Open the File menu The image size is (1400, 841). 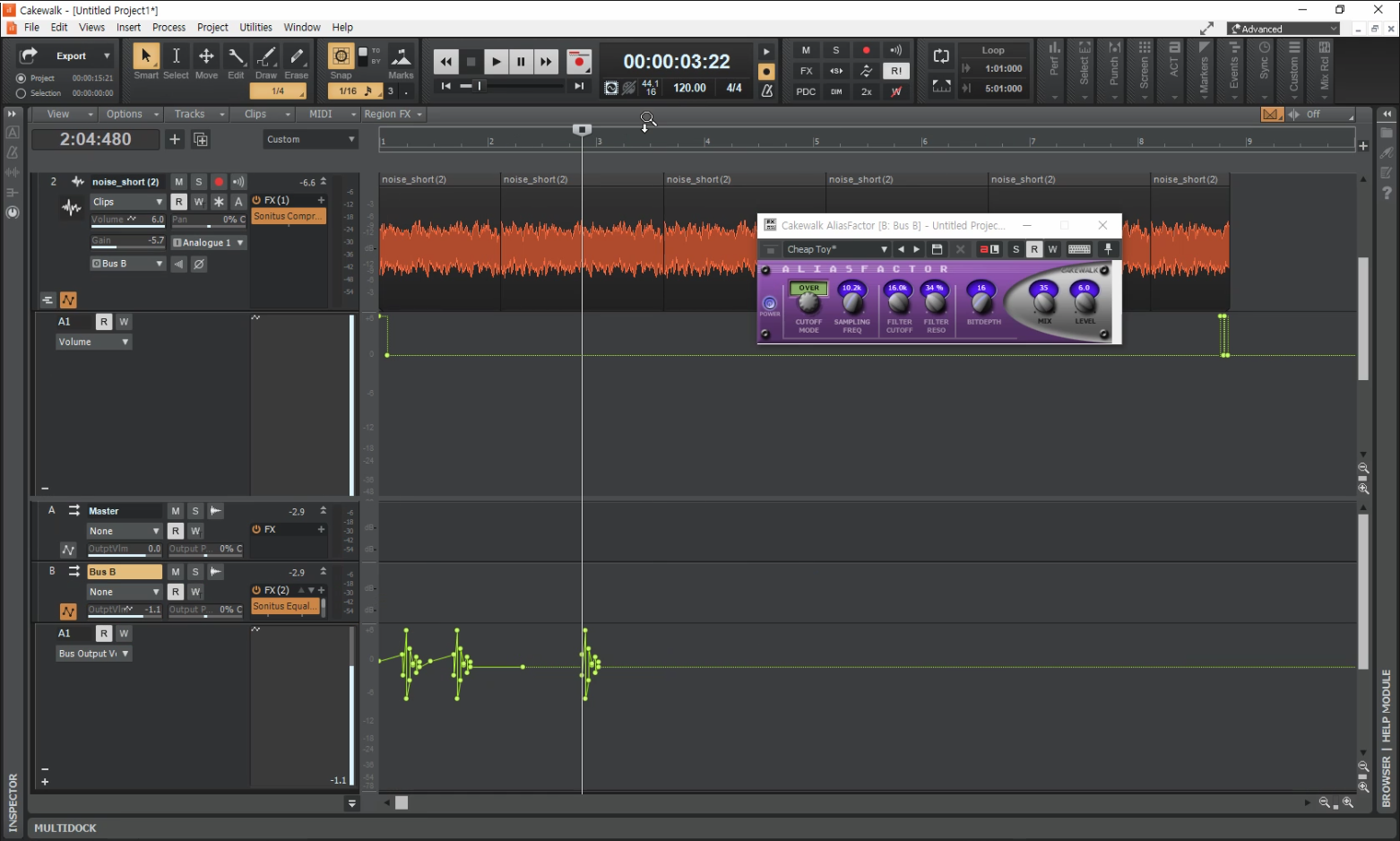[x=31, y=27]
